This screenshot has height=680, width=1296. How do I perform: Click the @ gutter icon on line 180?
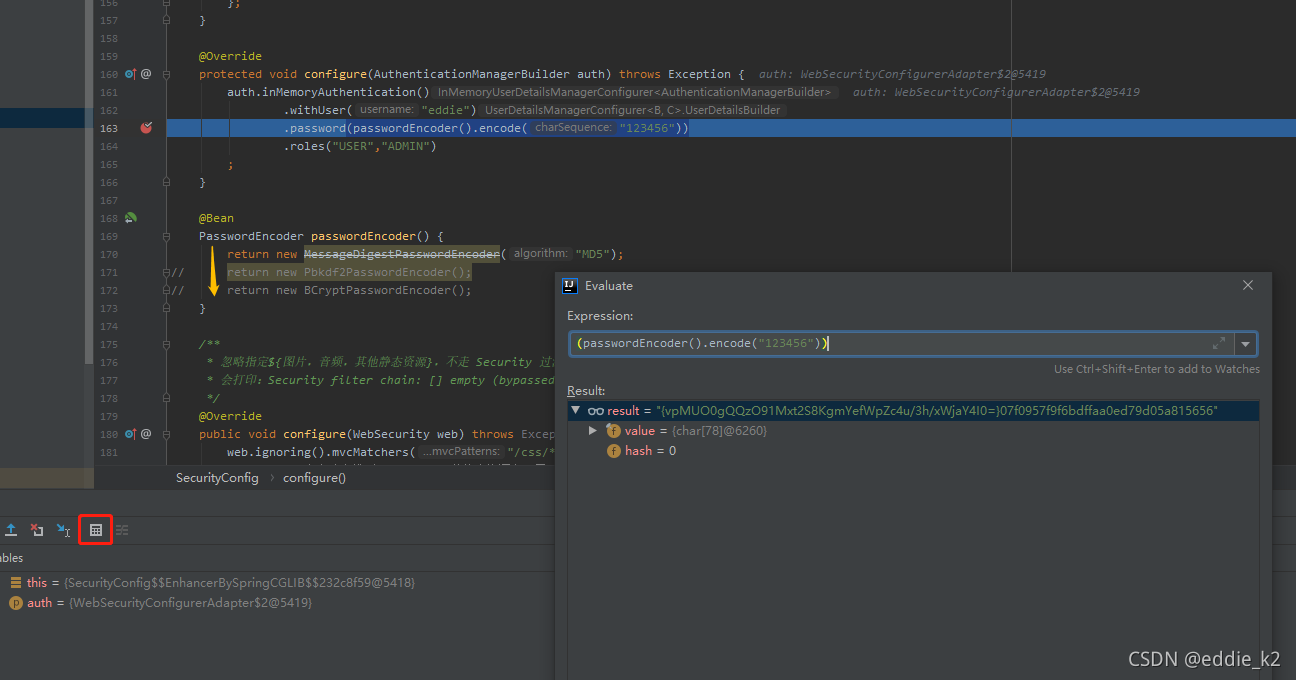(x=146, y=434)
